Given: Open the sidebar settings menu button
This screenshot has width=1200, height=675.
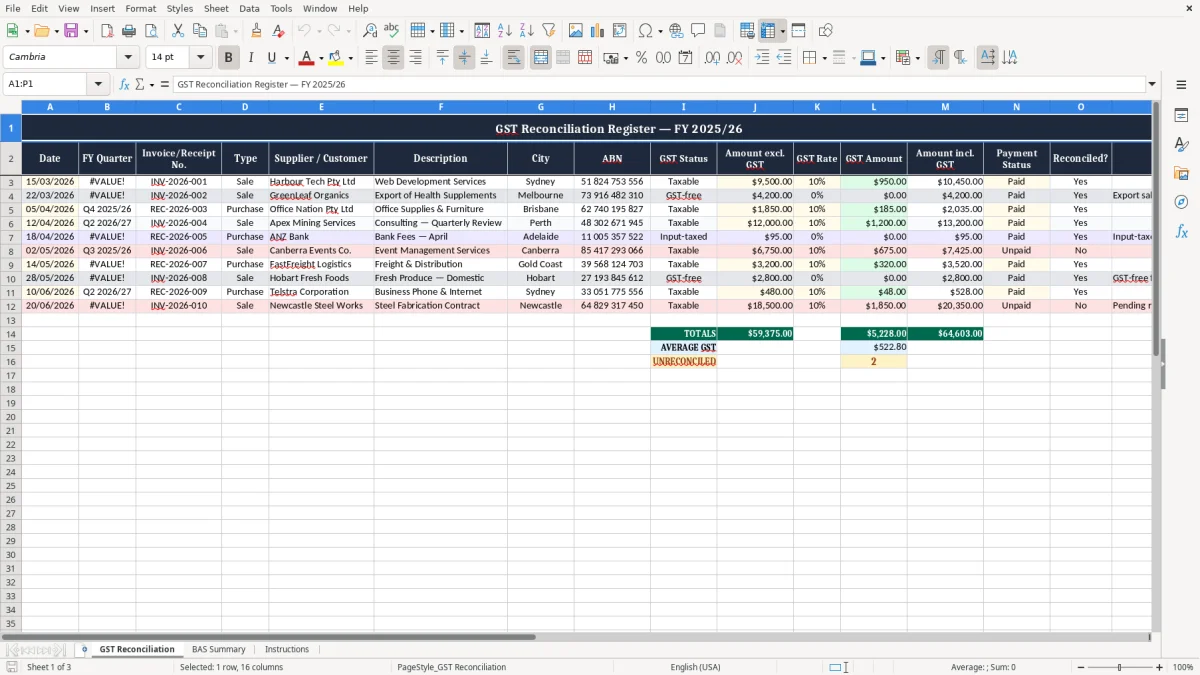Looking at the screenshot, I should [x=1181, y=84].
